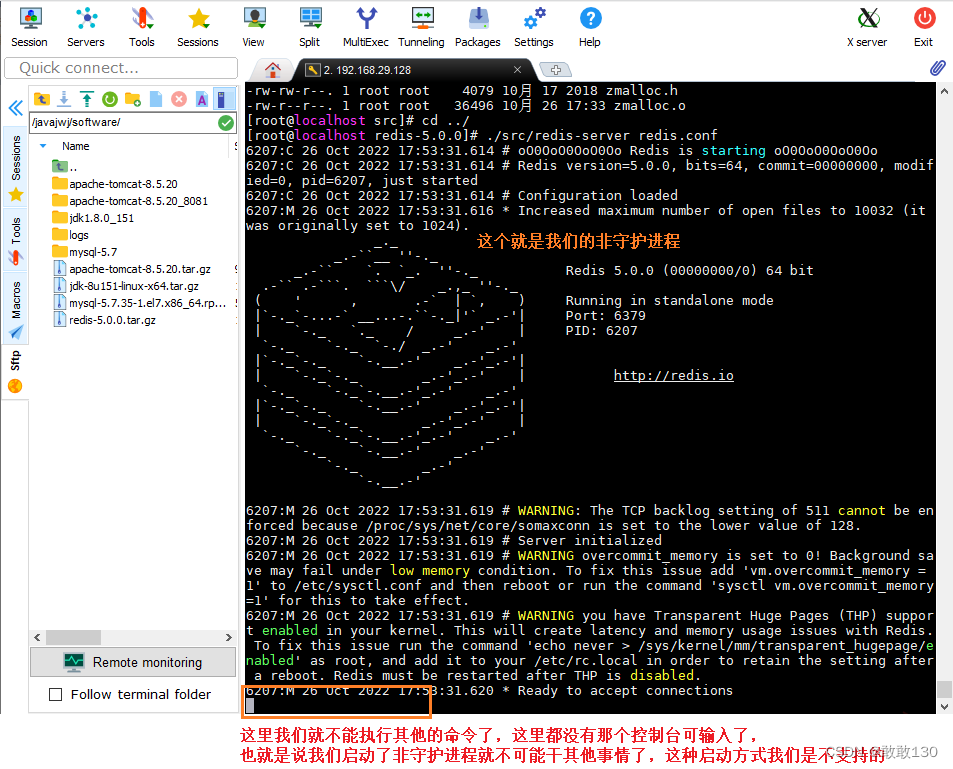
Task: Click the SFTP download arrow icon
Action: coord(64,98)
